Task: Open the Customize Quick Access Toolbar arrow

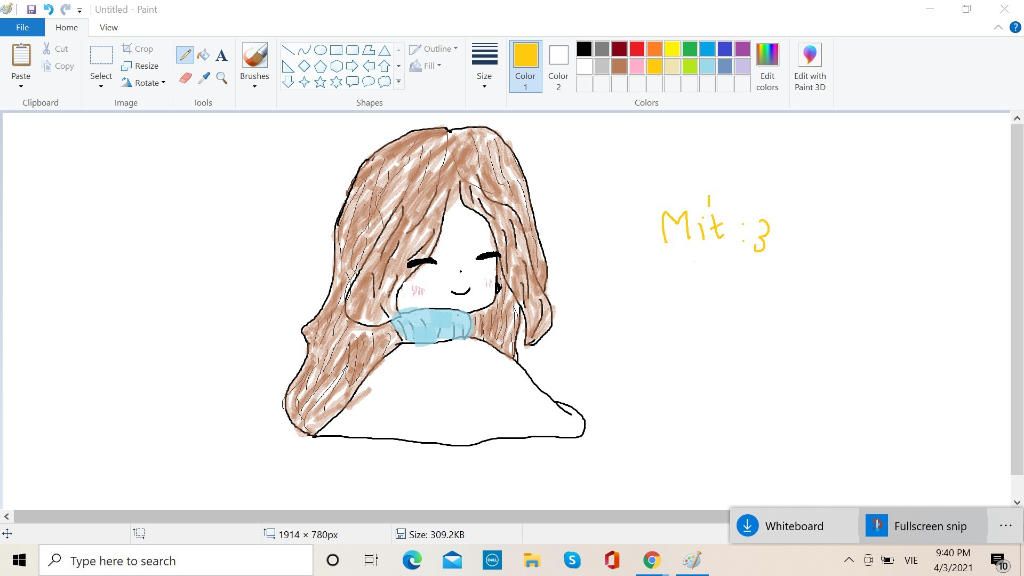Action: pos(80,10)
